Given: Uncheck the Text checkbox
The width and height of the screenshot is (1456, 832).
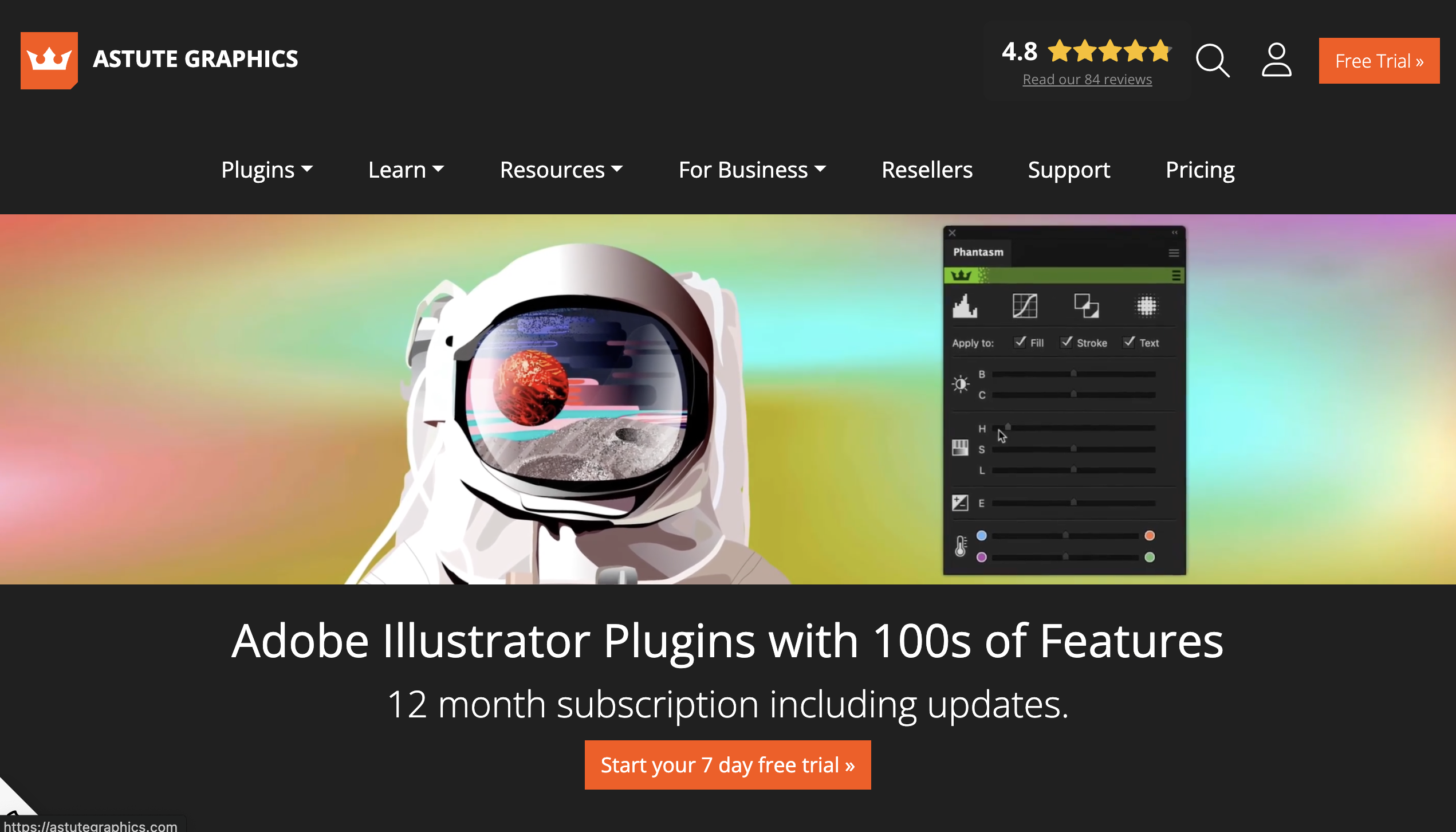Looking at the screenshot, I should pyautogui.click(x=1129, y=342).
